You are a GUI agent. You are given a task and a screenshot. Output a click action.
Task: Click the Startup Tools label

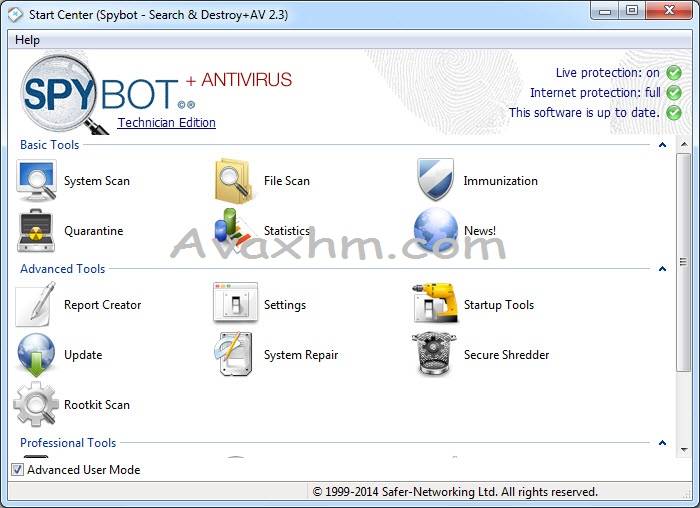[x=499, y=305]
